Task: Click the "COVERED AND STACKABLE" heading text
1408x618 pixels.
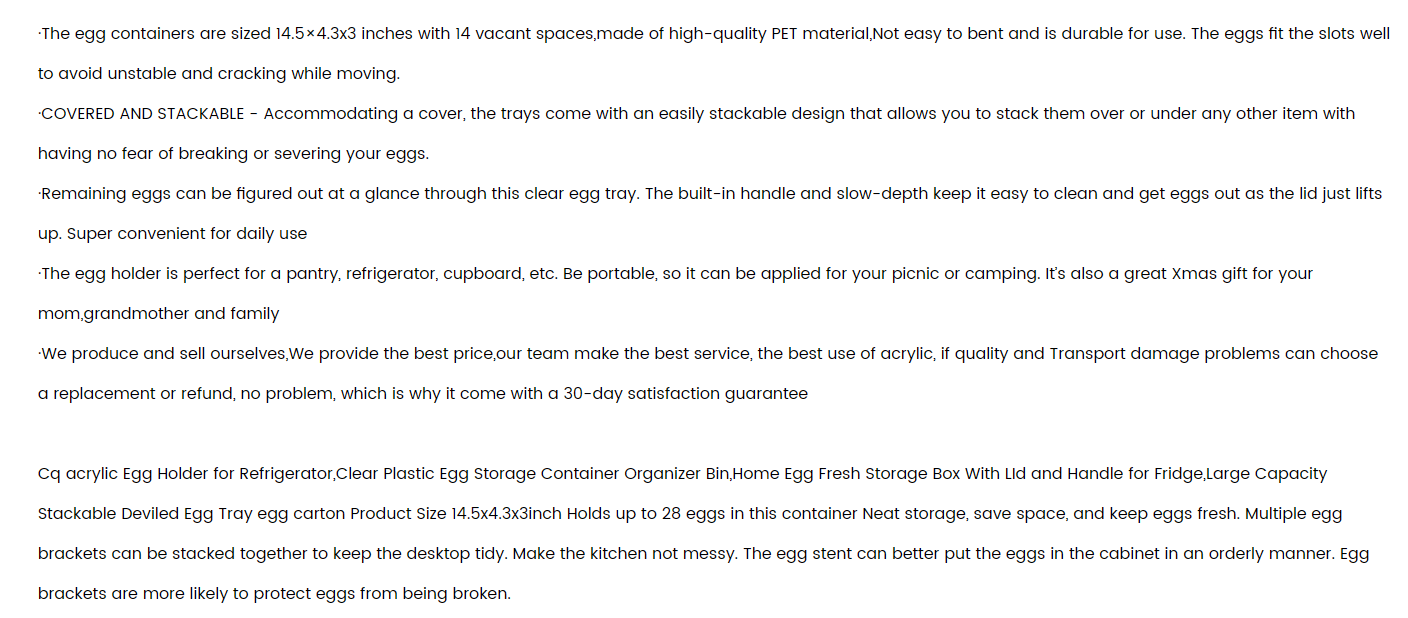Action: (x=143, y=114)
